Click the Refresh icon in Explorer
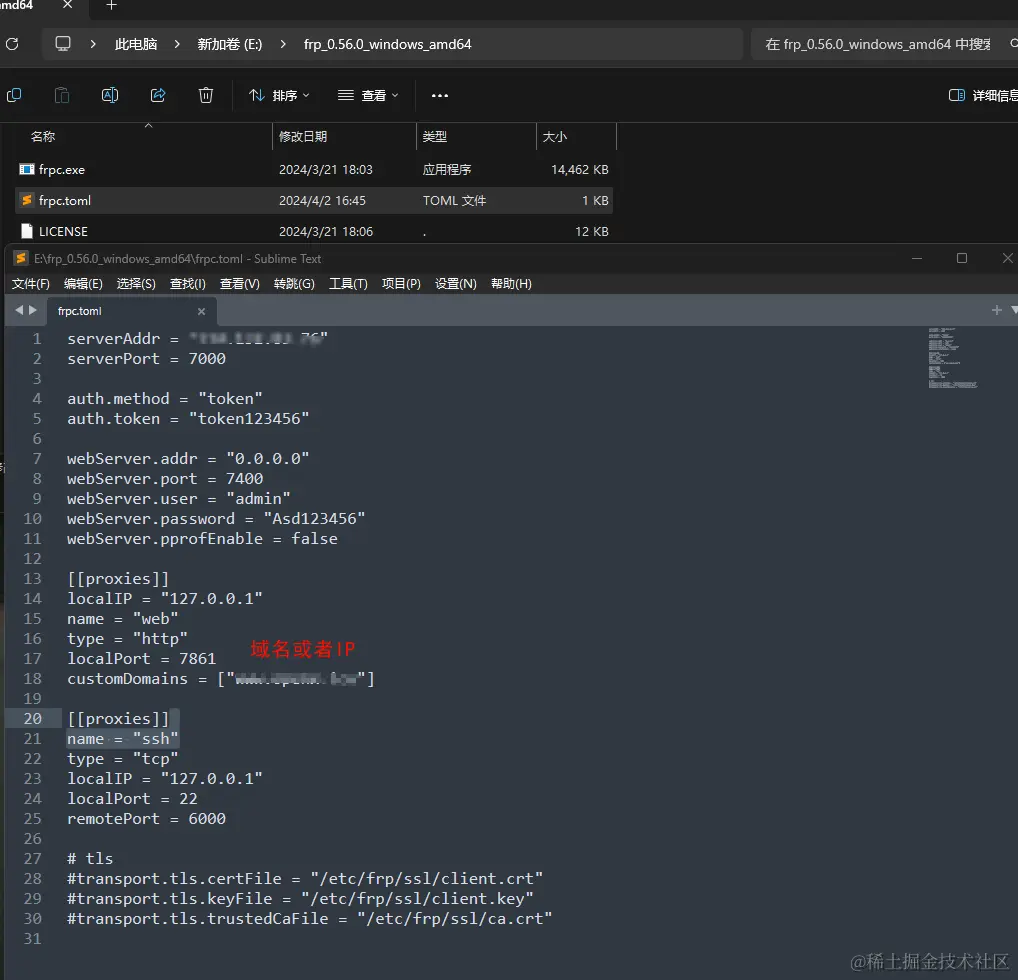Image resolution: width=1018 pixels, height=980 pixels. coord(12,44)
